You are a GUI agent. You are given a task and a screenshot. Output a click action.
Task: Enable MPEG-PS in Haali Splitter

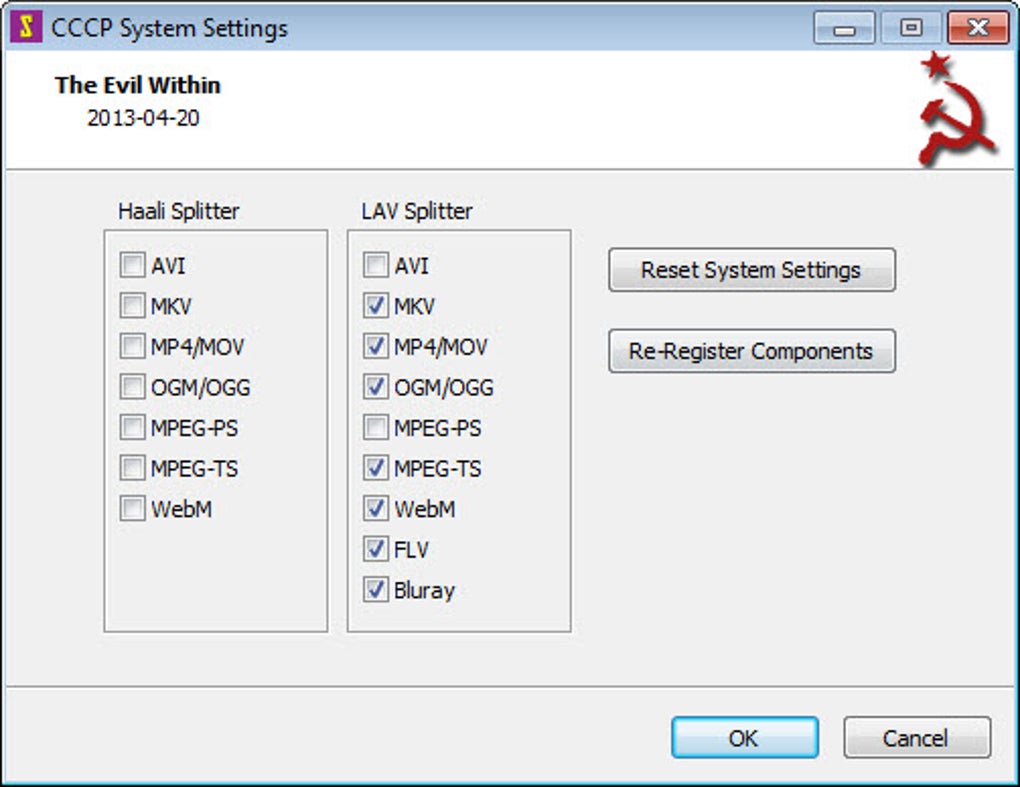tap(132, 428)
